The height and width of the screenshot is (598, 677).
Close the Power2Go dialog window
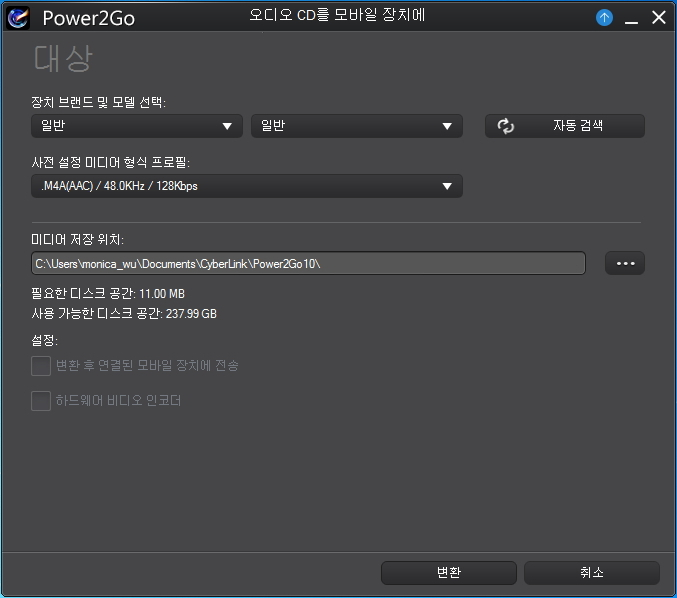click(x=658, y=18)
